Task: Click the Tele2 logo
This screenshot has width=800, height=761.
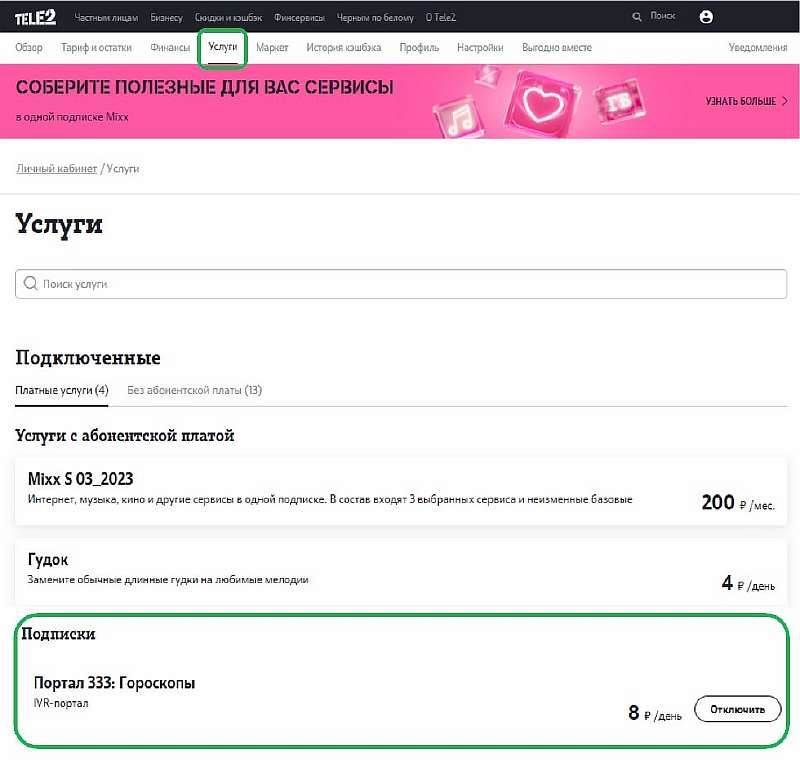Action: point(35,17)
